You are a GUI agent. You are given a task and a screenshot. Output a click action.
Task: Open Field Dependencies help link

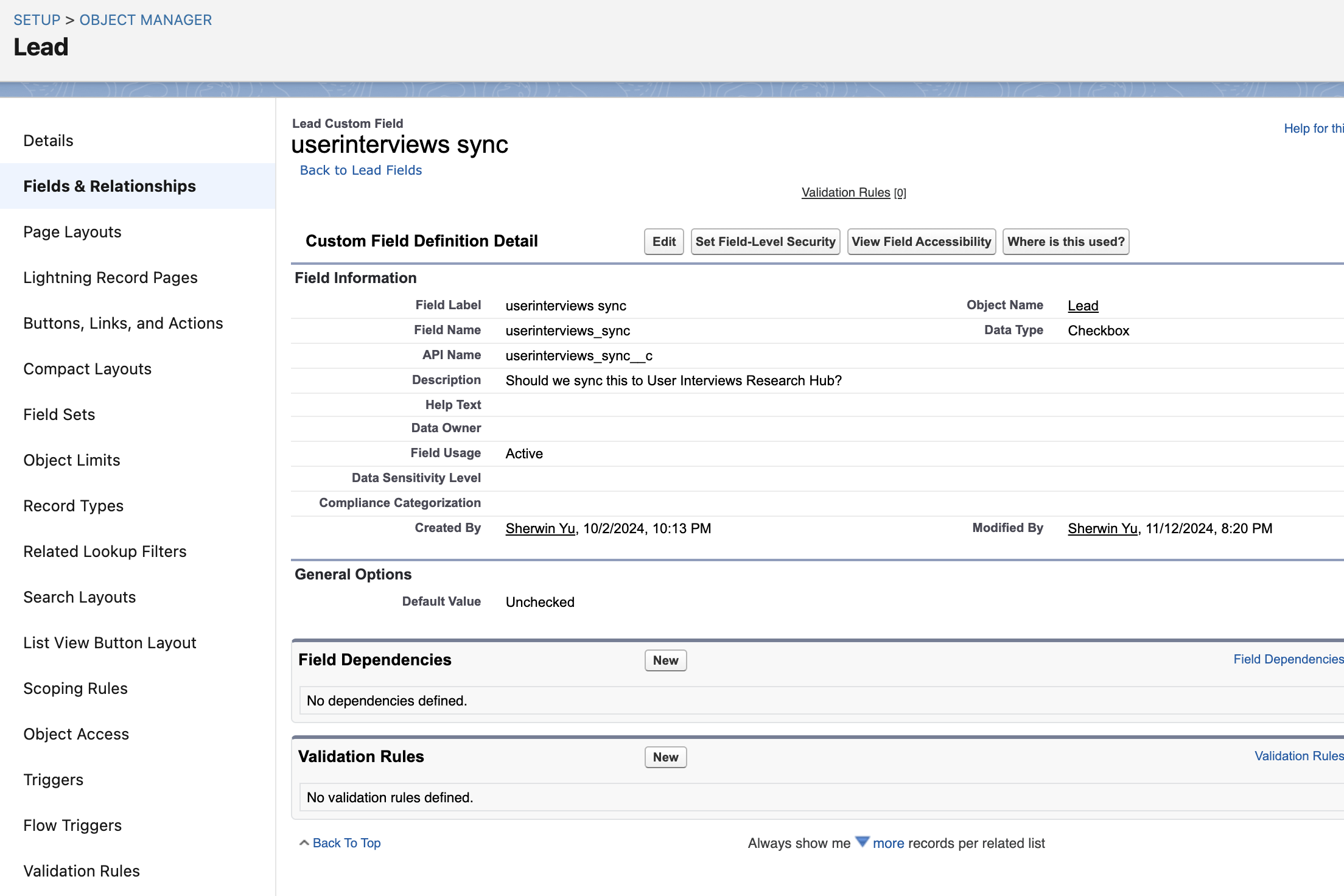[x=1289, y=659]
